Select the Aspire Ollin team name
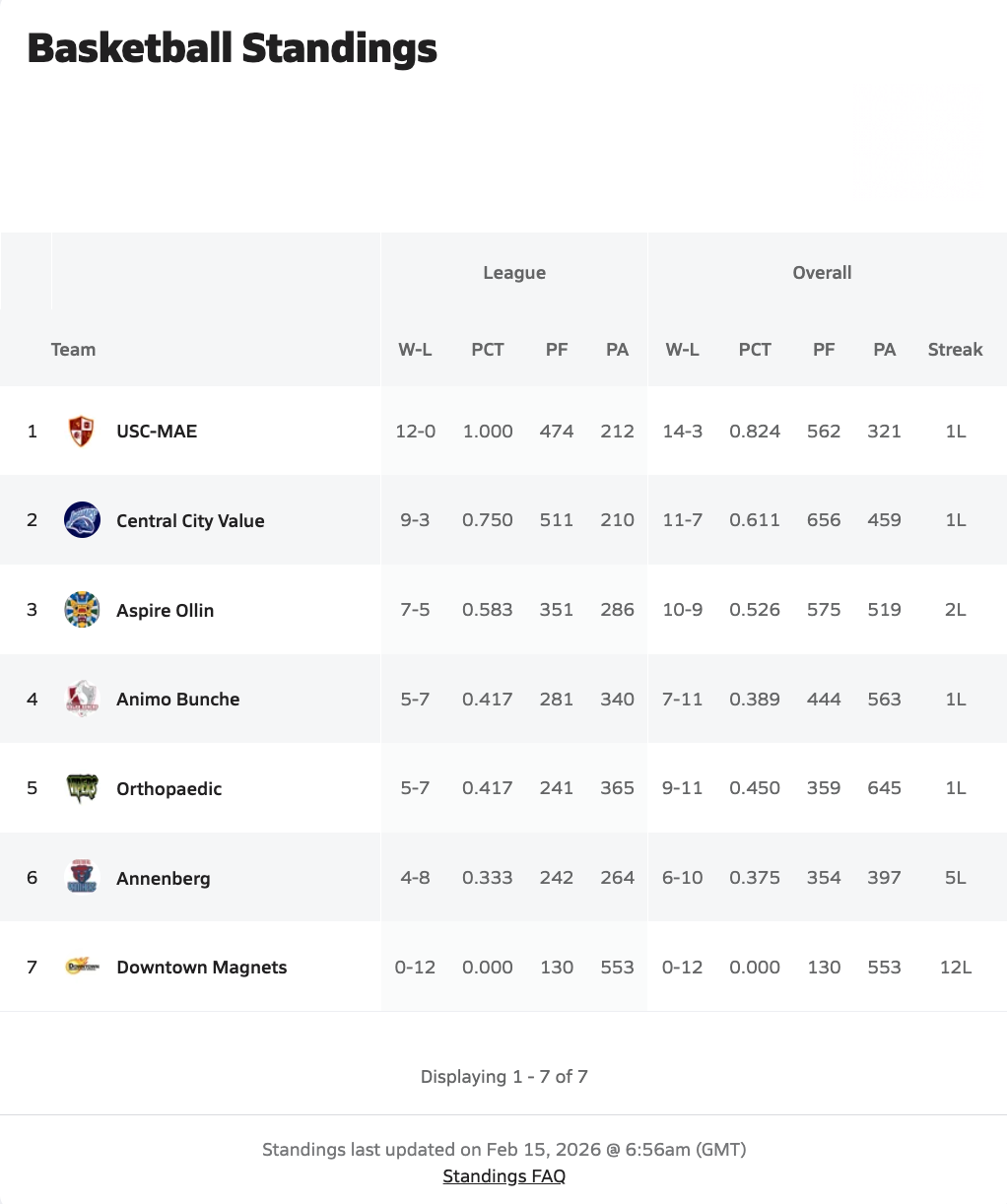 click(165, 610)
